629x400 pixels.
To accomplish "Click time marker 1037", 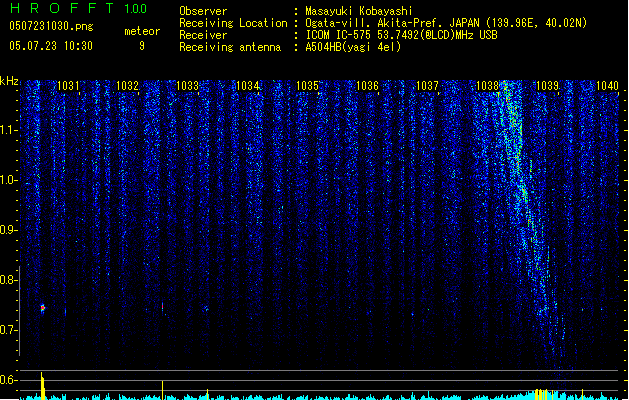I will pyautogui.click(x=428, y=86).
